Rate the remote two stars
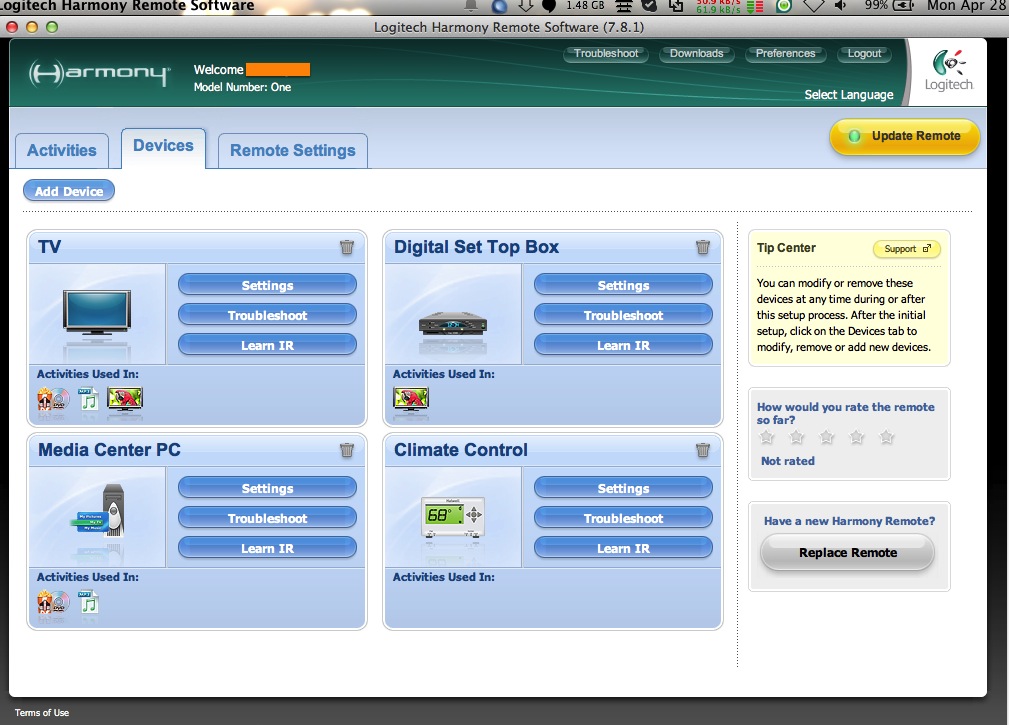Viewport: 1009px width, 725px height. pyautogui.click(x=797, y=437)
